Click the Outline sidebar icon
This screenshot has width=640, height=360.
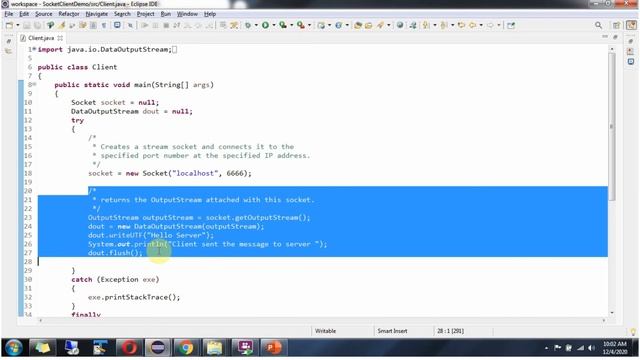click(x=631, y=62)
